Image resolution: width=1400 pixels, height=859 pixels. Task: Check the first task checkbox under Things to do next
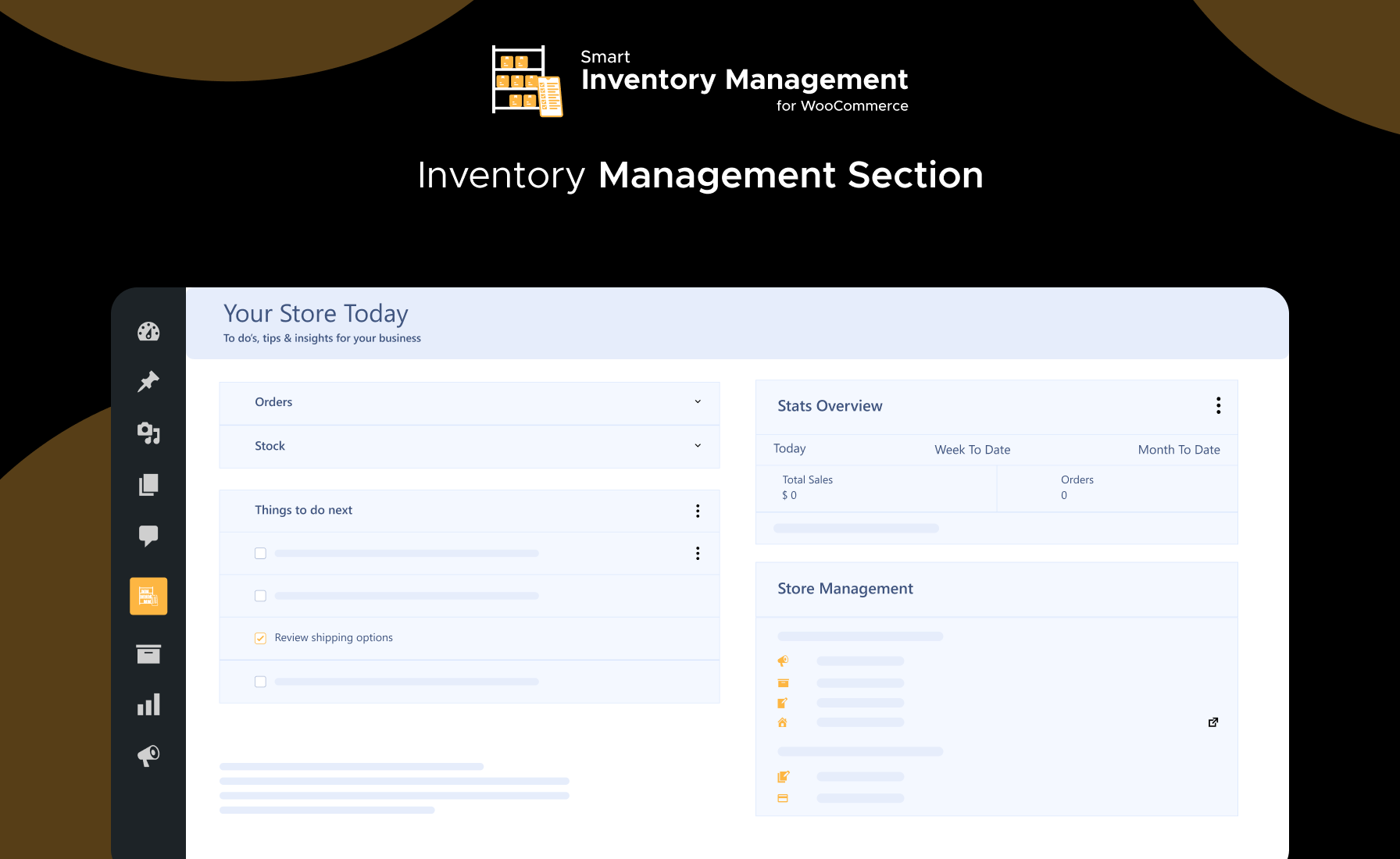coord(260,553)
